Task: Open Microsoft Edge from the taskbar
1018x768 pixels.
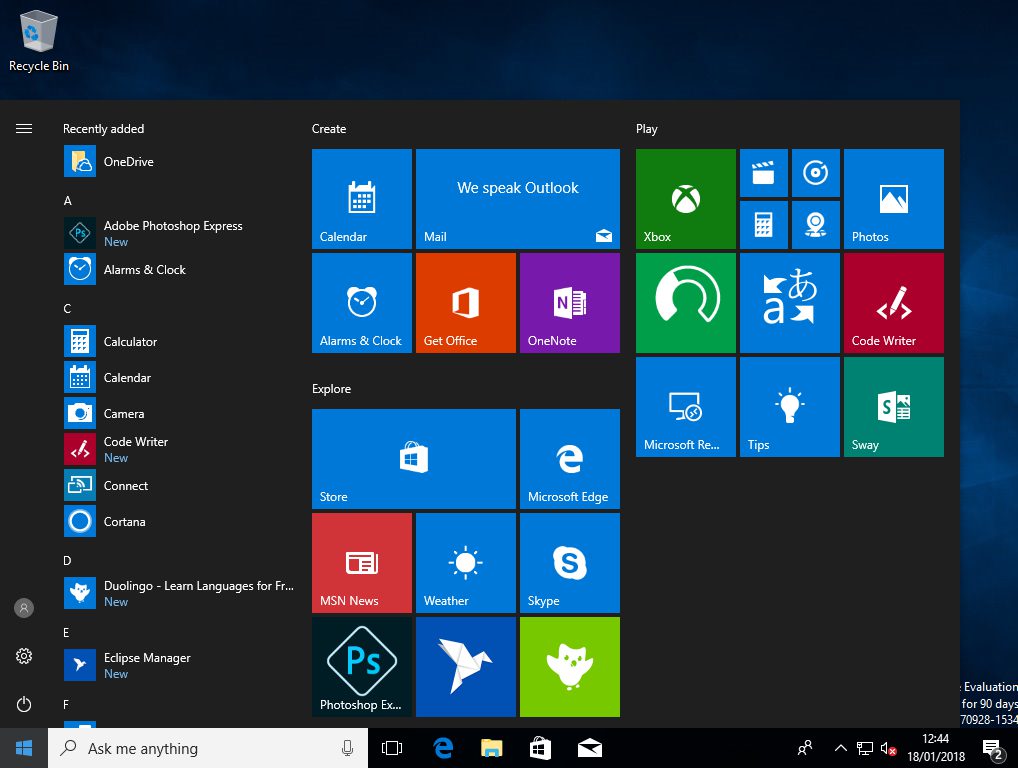Action: pos(443,748)
